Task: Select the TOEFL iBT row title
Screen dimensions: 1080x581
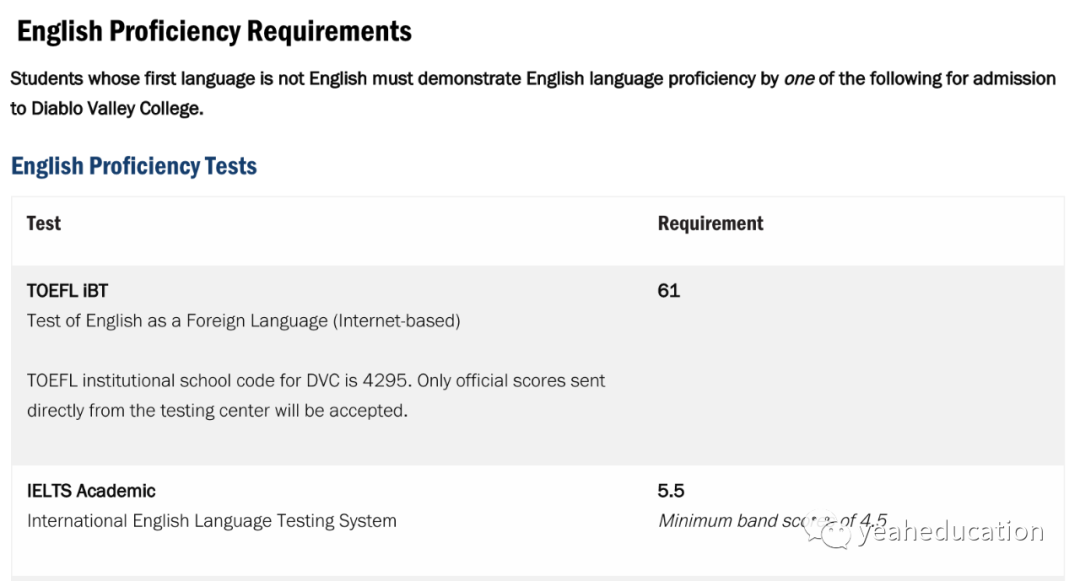Action: 68,290
